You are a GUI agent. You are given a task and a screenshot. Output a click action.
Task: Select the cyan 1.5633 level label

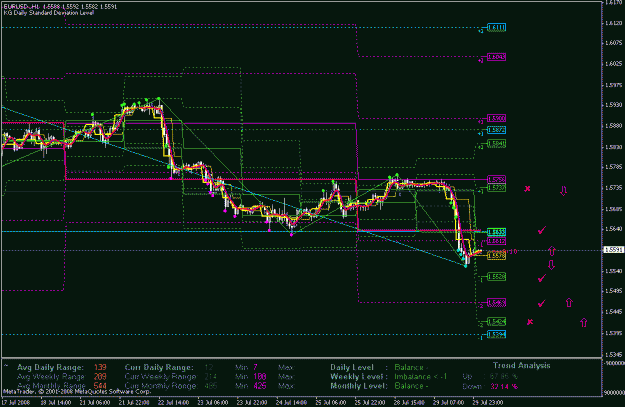pos(497,232)
